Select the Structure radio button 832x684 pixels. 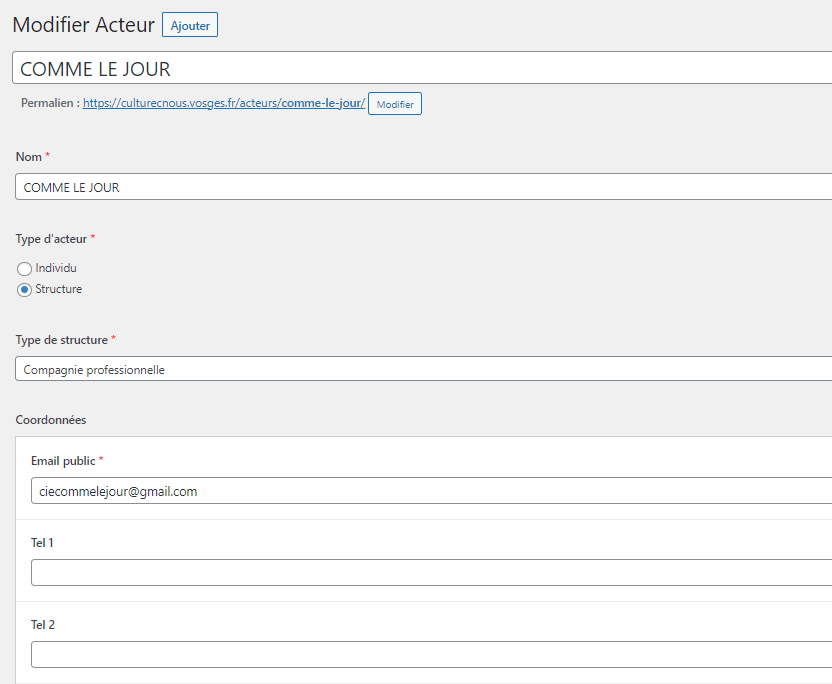(x=24, y=290)
